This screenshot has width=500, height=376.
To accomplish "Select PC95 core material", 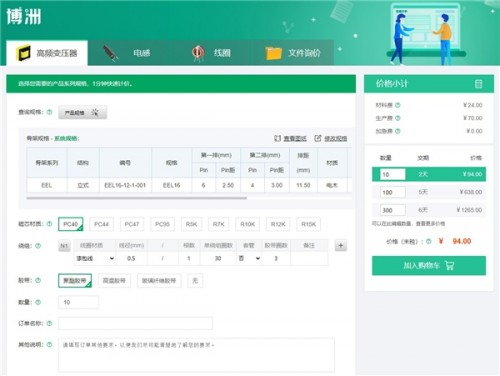I will (162, 224).
